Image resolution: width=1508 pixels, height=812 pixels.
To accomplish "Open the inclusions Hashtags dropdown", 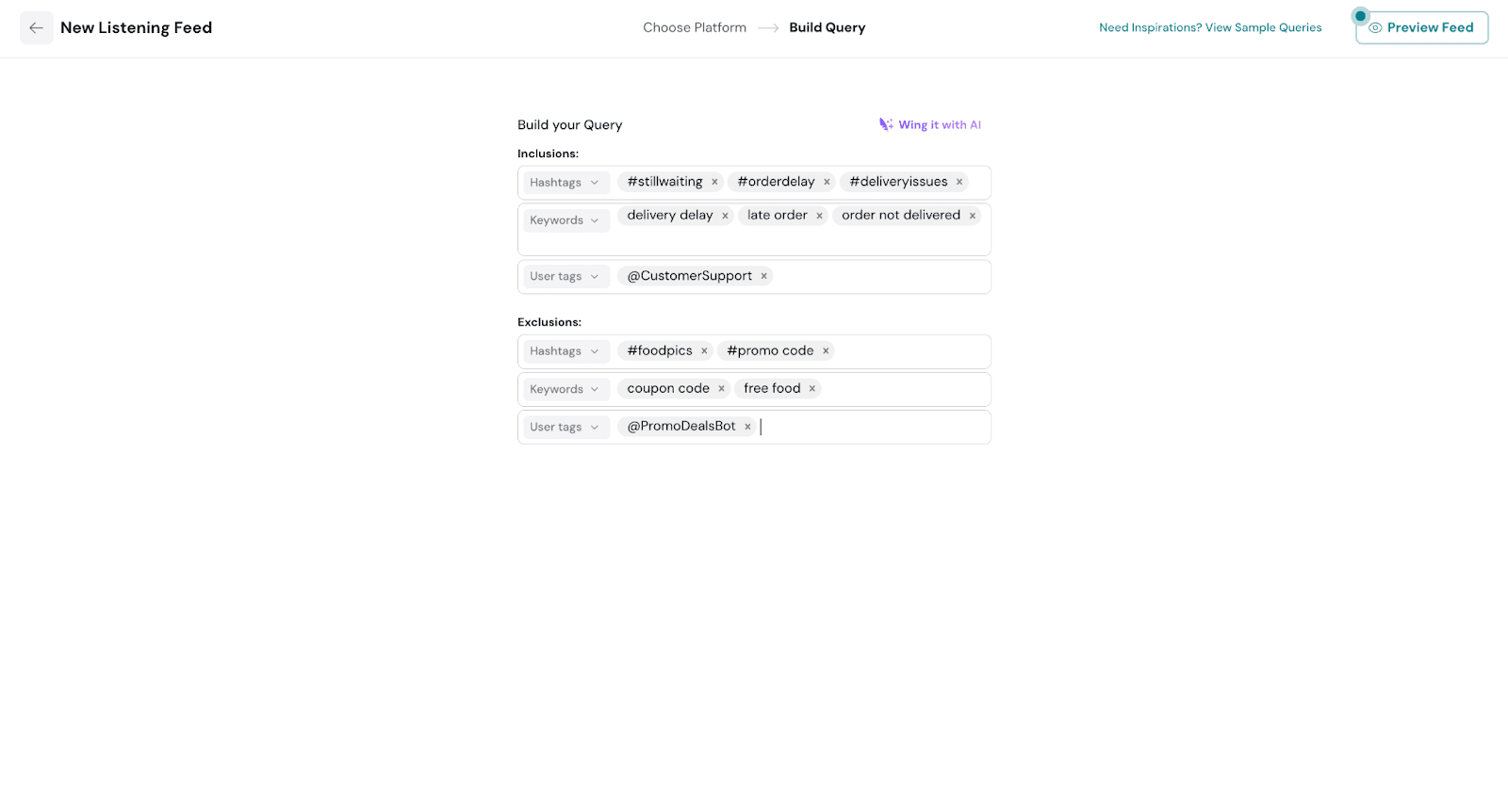I will tap(565, 183).
